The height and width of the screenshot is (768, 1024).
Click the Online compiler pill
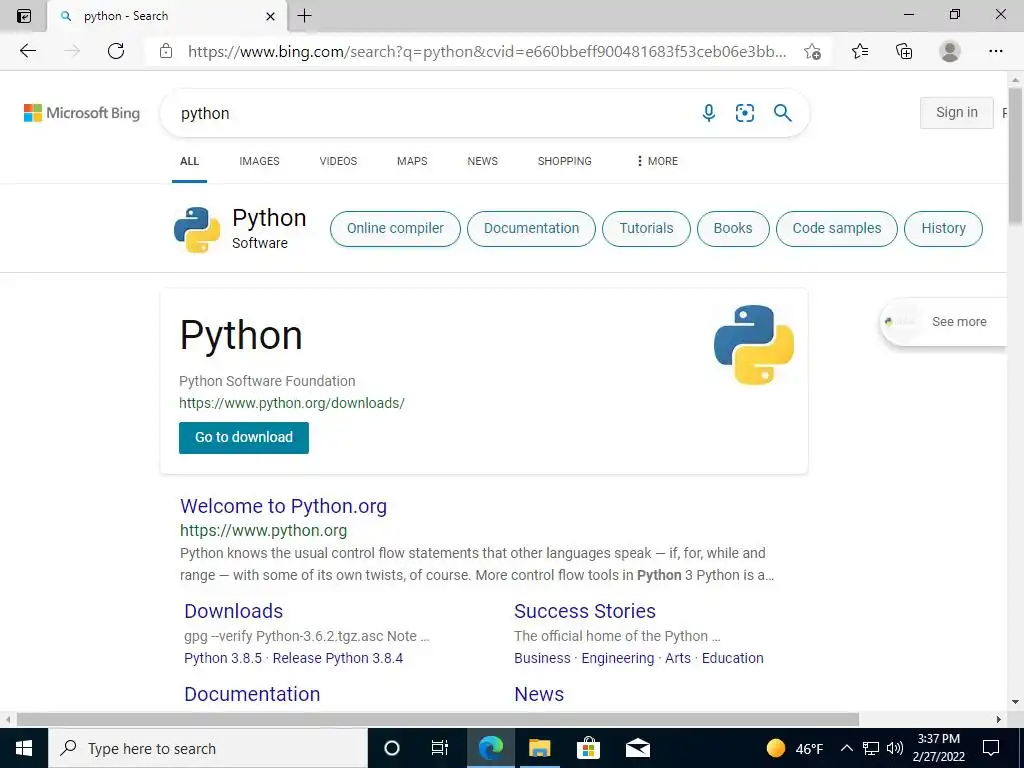pos(395,229)
